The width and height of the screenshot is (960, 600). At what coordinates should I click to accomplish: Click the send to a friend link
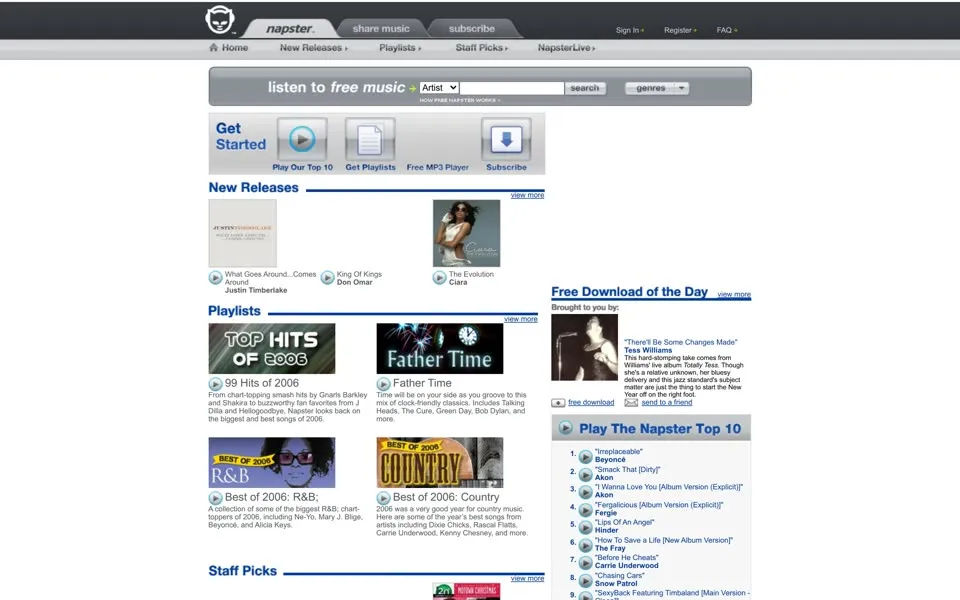coord(667,403)
